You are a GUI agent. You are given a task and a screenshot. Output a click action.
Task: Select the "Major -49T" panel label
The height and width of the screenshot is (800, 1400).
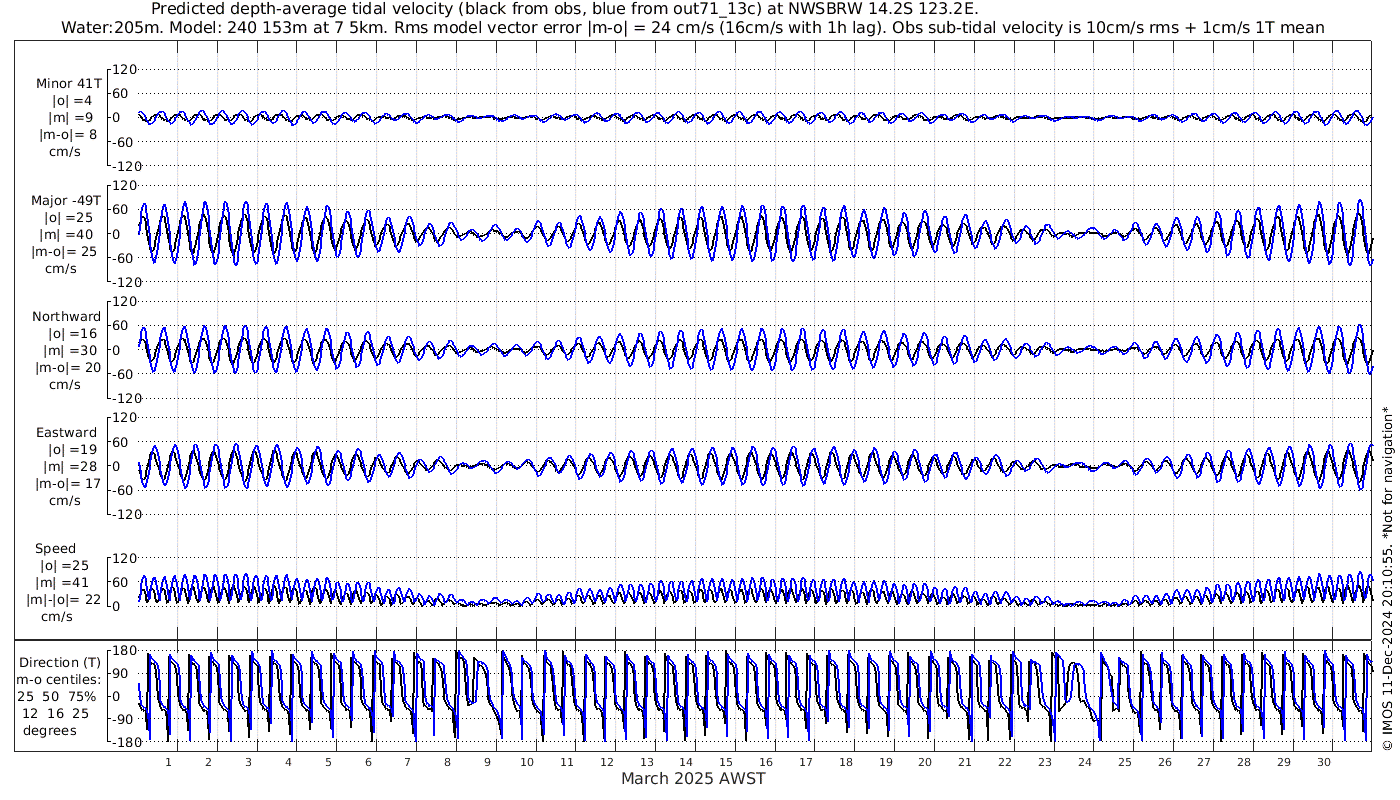pyautogui.click(x=66, y=201)
